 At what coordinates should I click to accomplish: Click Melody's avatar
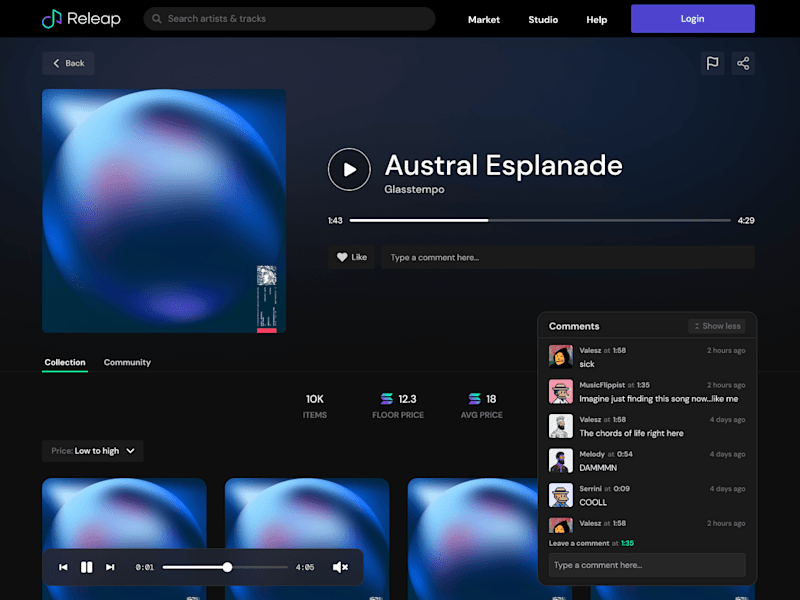561,461
